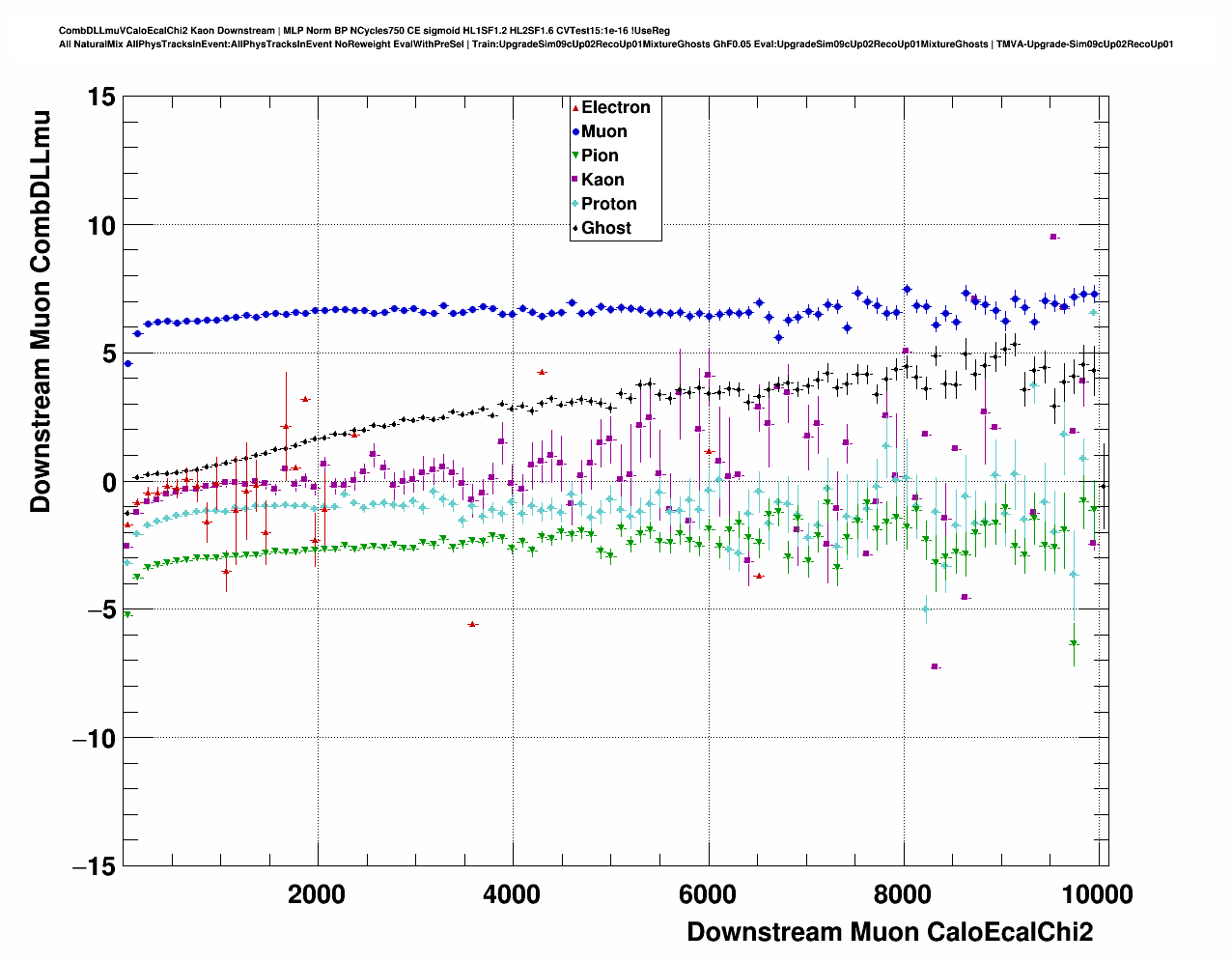Click the x-axis title 'Downstream Muon CaloEcalChi2'
1232x962 pixels.
(889, 932)
